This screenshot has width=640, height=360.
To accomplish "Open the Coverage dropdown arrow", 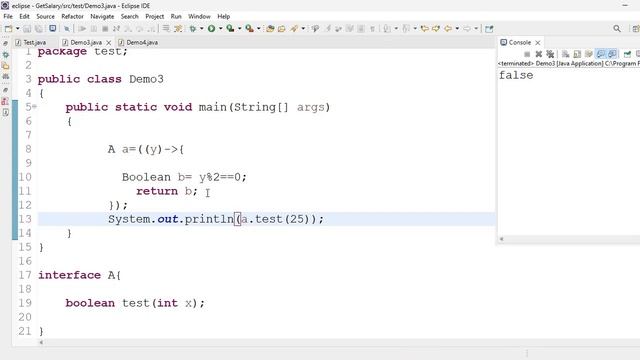I will click(240, 29).
